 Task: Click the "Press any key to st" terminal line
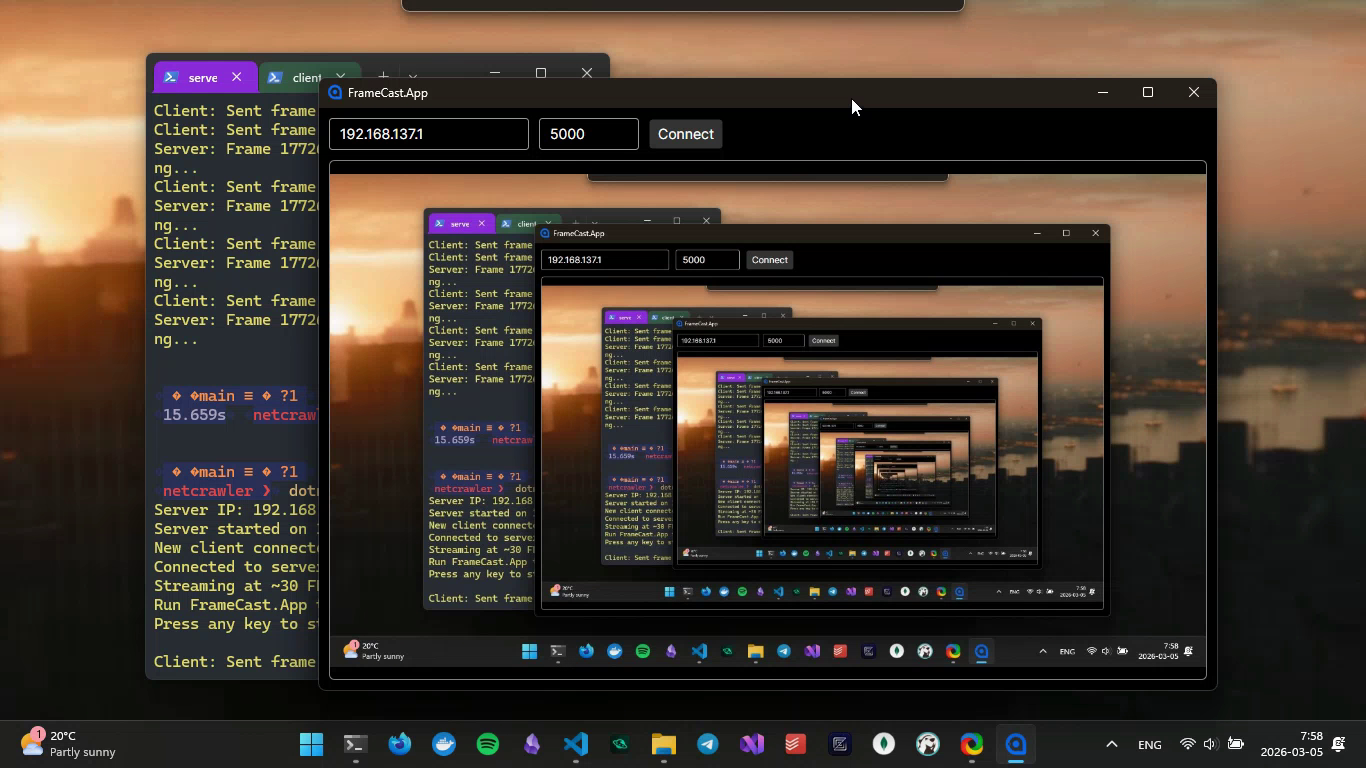point(236,624)
